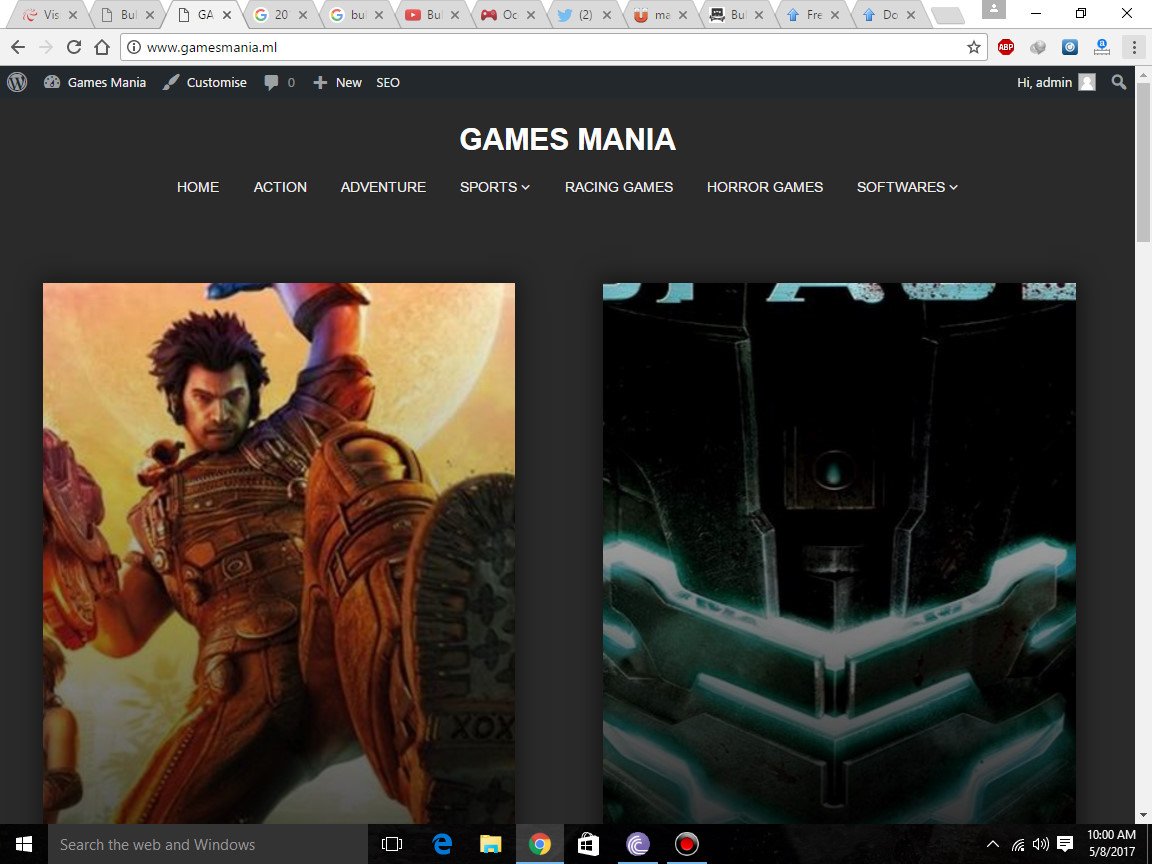
Task: View comments from the admin bar bubble
Action: tap(280, 82)
